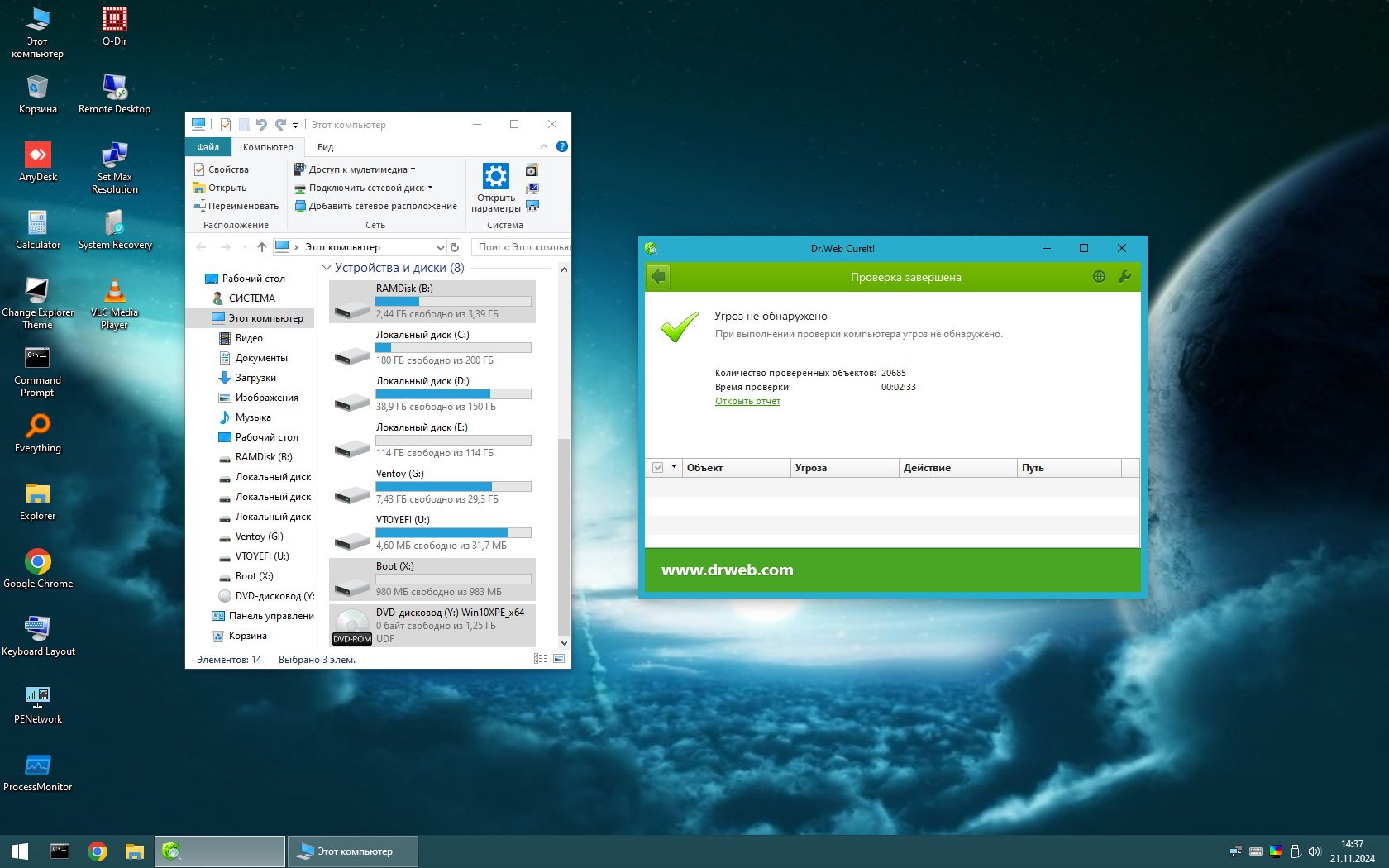Expand the Map network drive dropdown
This screenshot has height=868, width=1389.
coord(430,188)
